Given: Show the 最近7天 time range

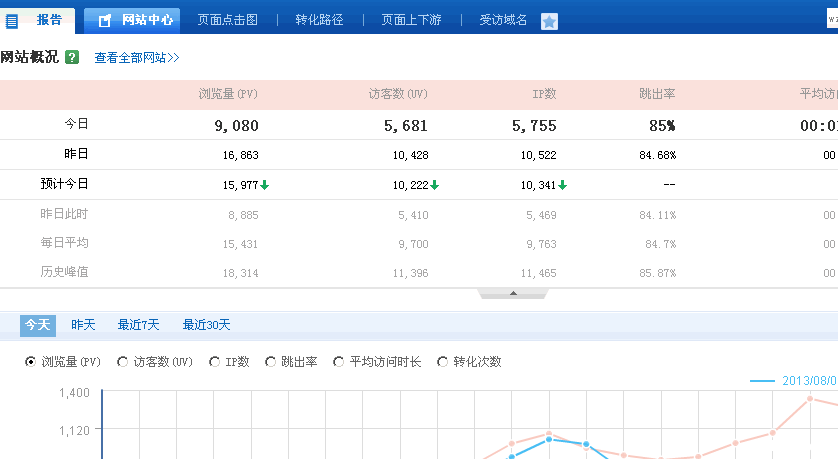Looking at the screenshot, I should pyautogui.click(x=138, y=325).
